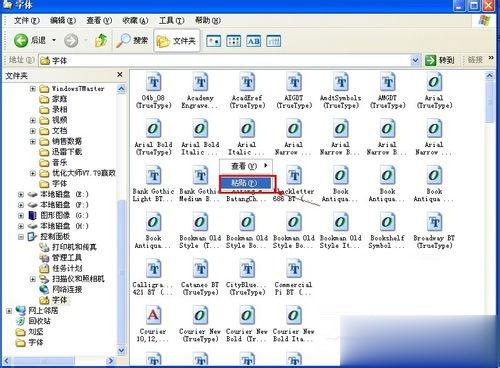This screenshot has height=368, width=500.
Task: Select the AB similarity view icon
Action: click(253, 41)
